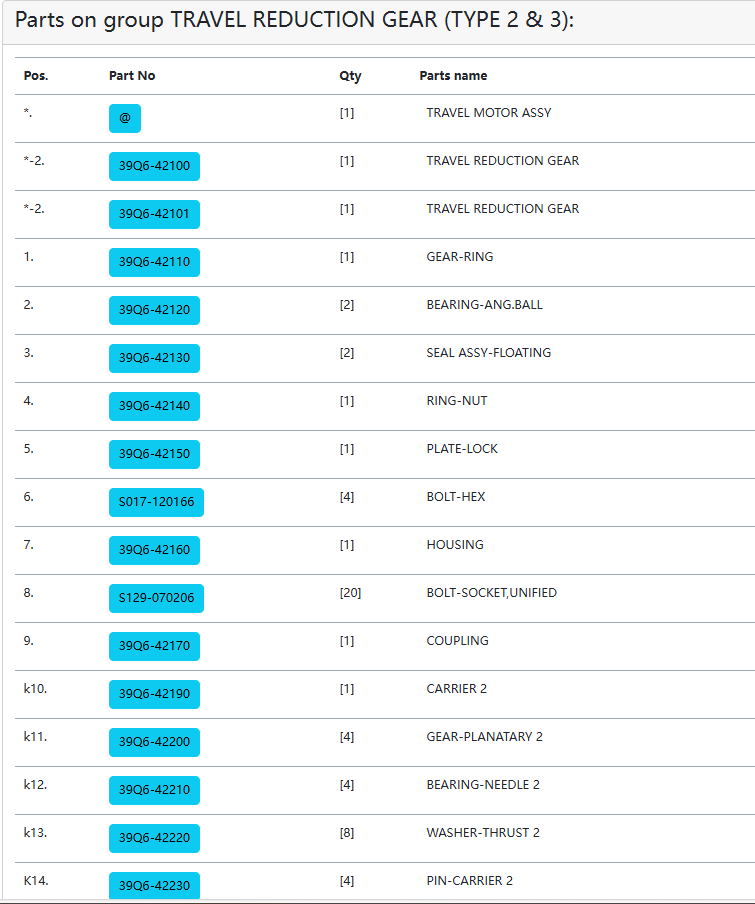The height and width of the screenshot is (904, 755).
Task: Click part number 39Q6-42100
Action: point(154,166)
